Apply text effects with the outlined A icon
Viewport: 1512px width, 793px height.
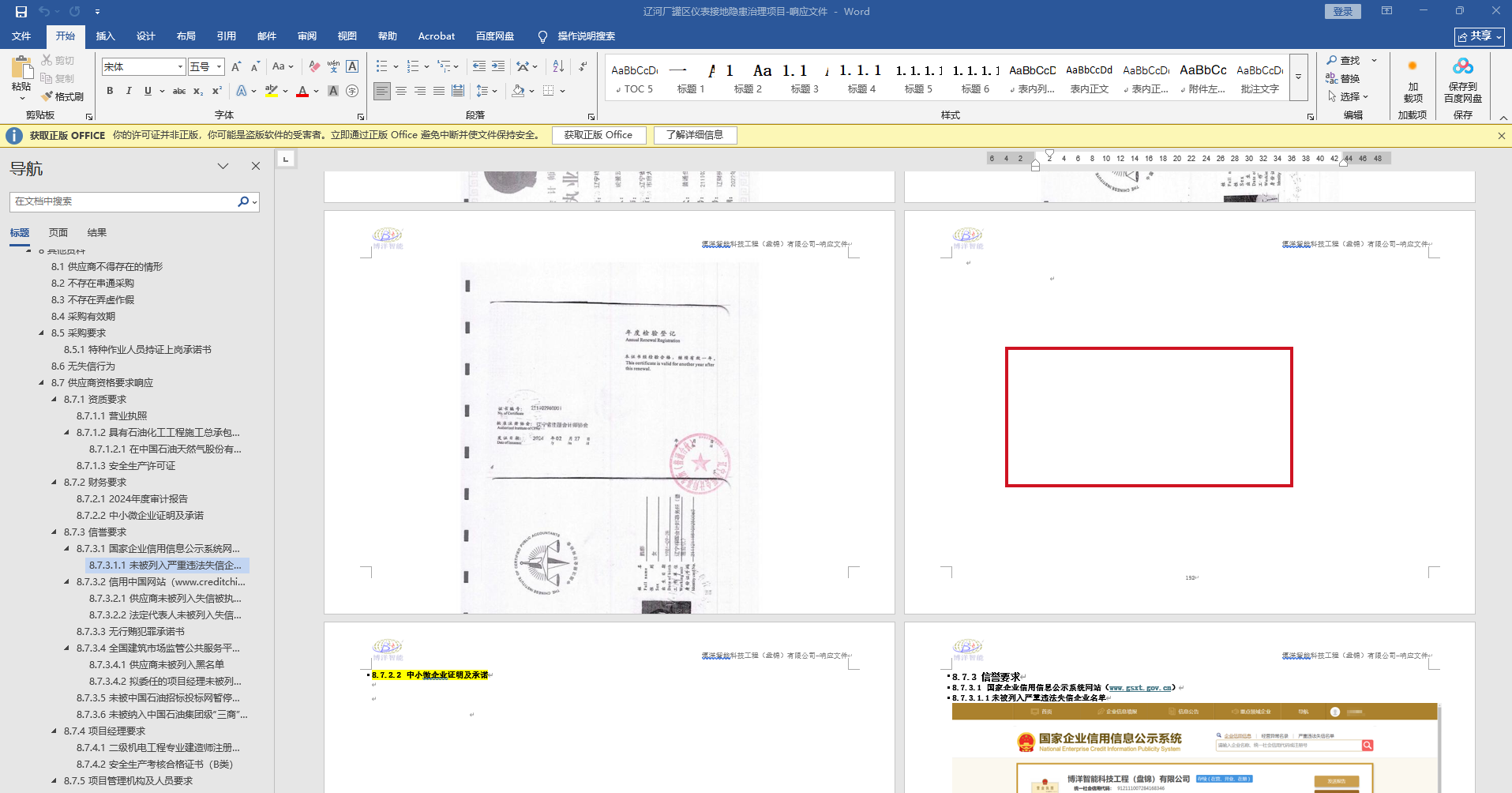click(242, 91)
